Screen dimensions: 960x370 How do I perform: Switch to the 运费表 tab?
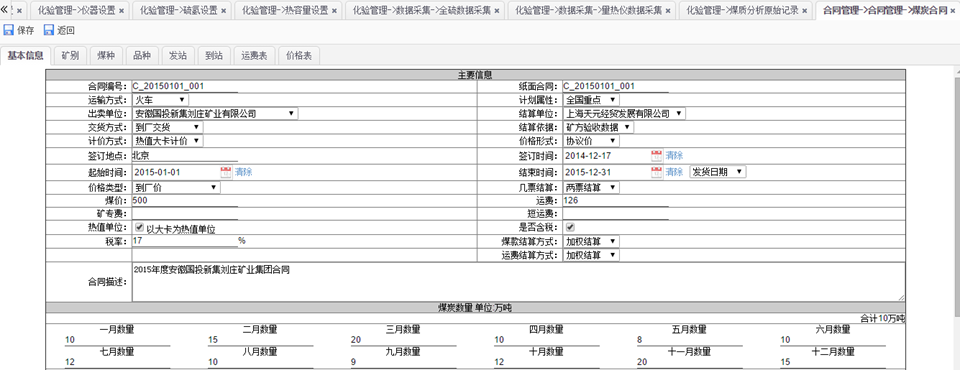(253, 56)
